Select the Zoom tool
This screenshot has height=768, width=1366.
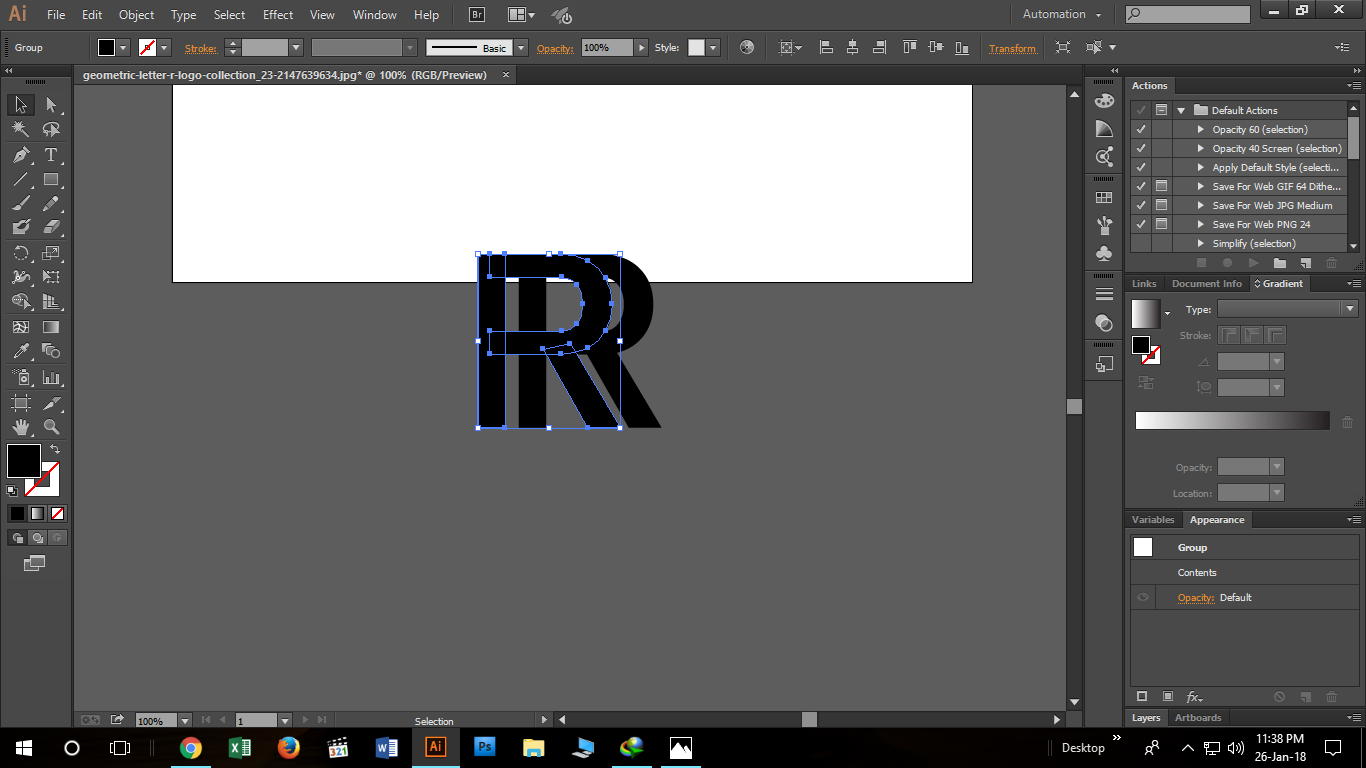51,427
